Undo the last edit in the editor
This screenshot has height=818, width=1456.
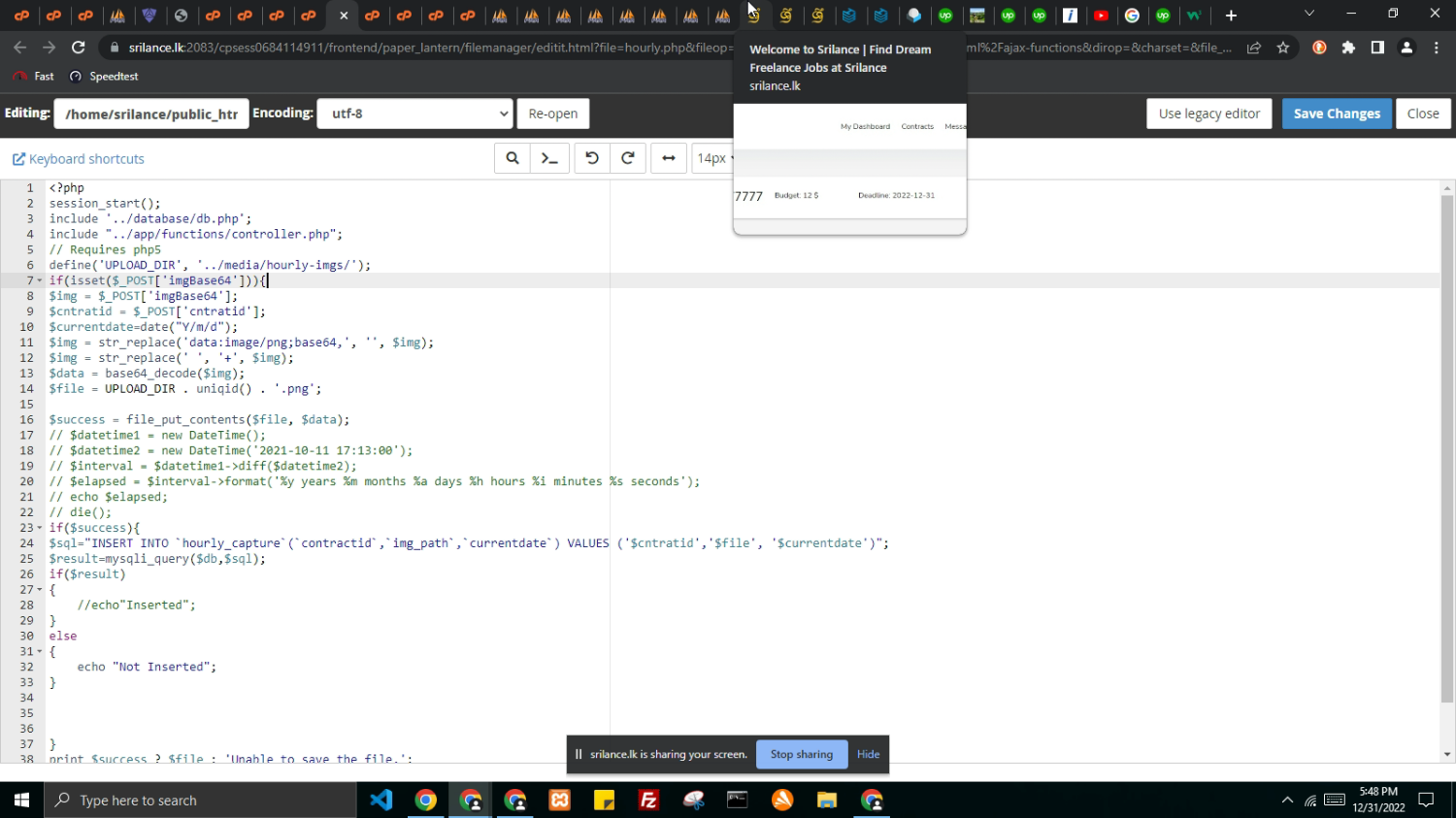point(592,158)
